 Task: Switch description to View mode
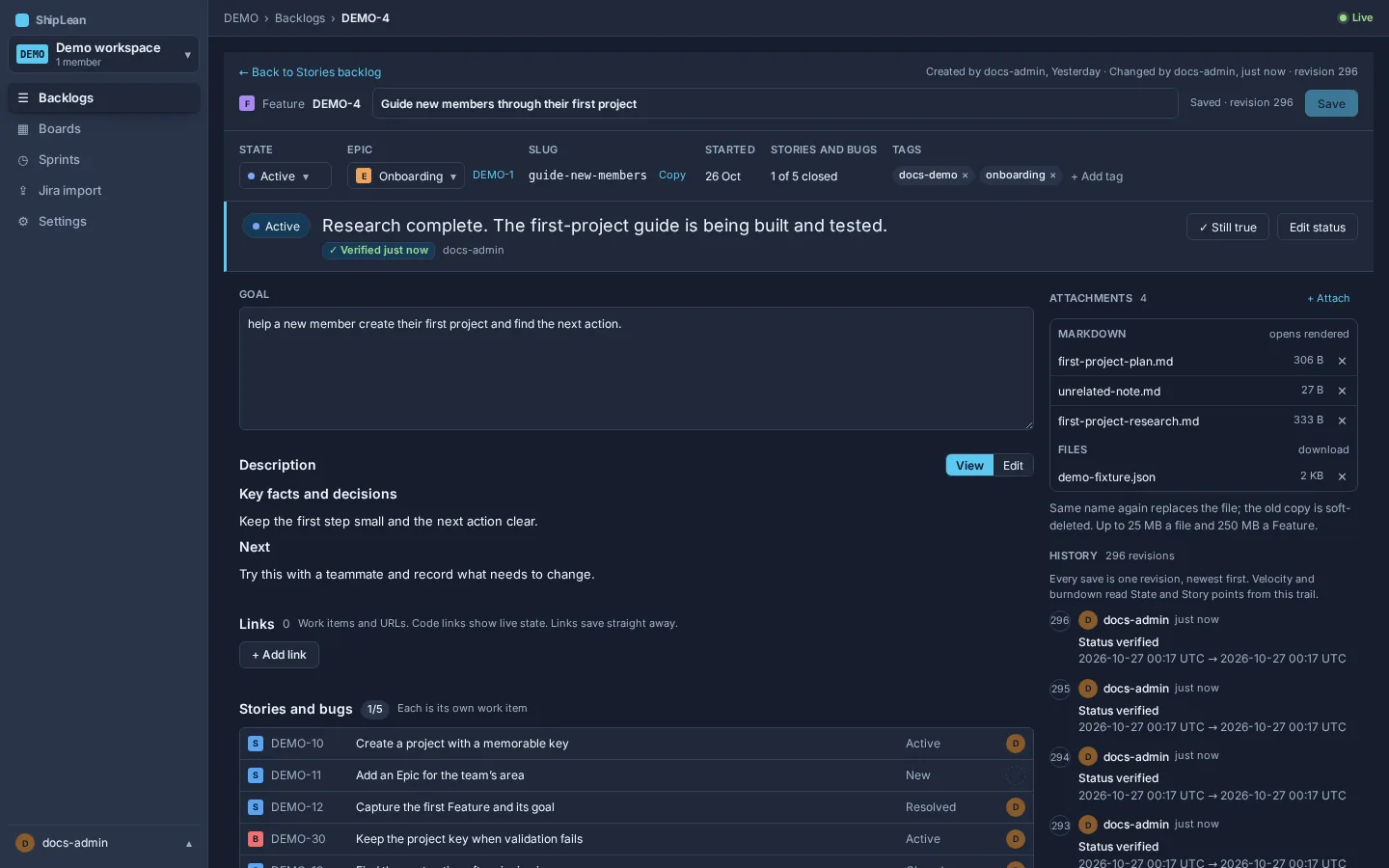click(x=969, y=466)
